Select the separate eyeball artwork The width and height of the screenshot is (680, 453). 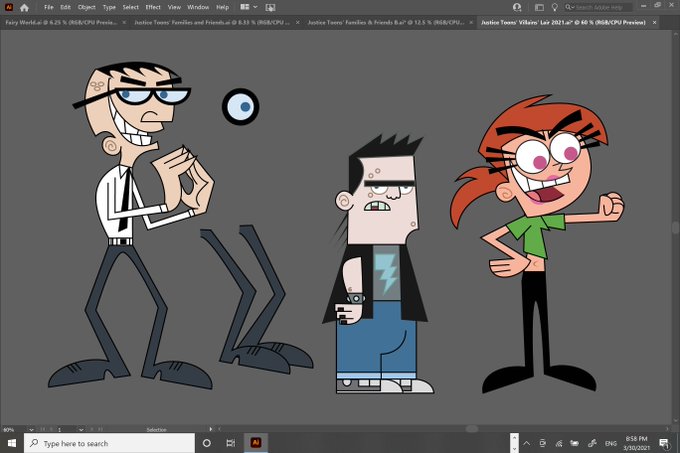(x=241, y=107)
